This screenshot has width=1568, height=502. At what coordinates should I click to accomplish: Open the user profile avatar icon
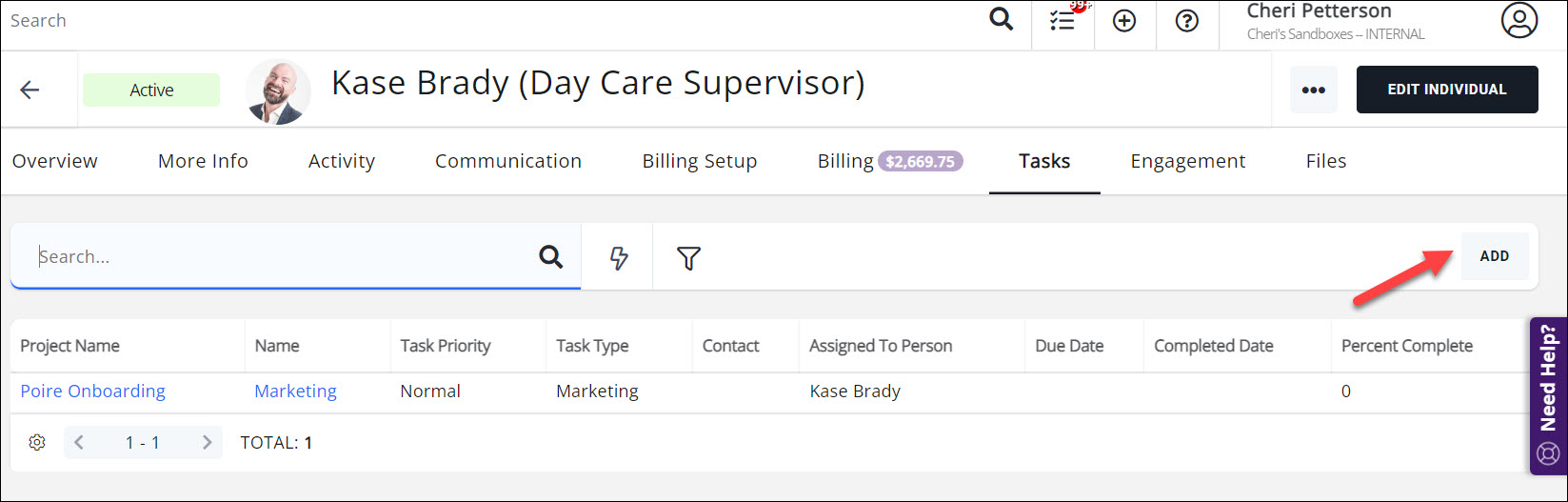point(1518,21)
